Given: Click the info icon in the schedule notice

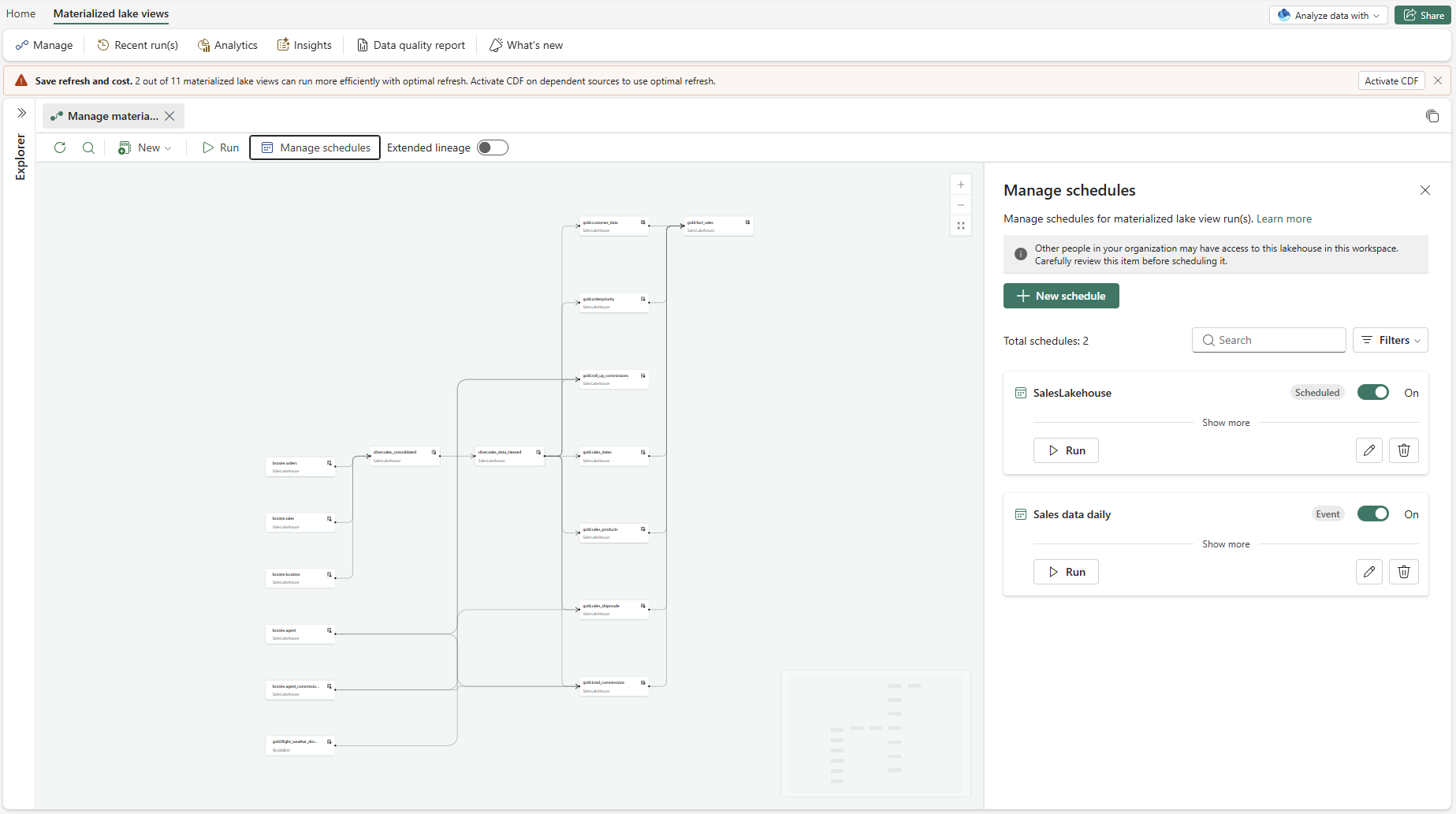Looking at the screenshot, I should click(1021, 254).
